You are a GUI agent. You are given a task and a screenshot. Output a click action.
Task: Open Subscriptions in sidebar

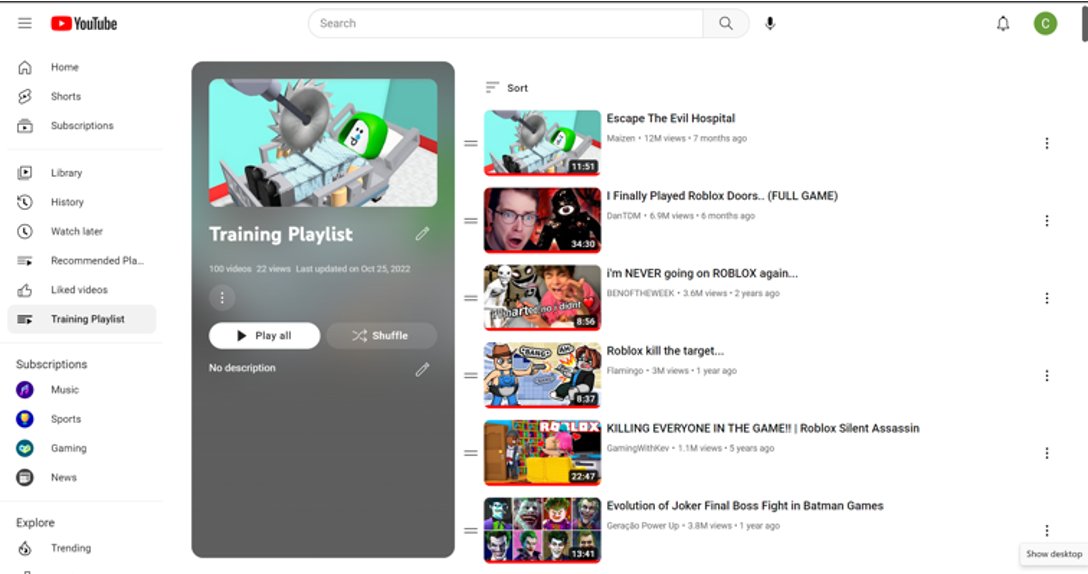82,126
